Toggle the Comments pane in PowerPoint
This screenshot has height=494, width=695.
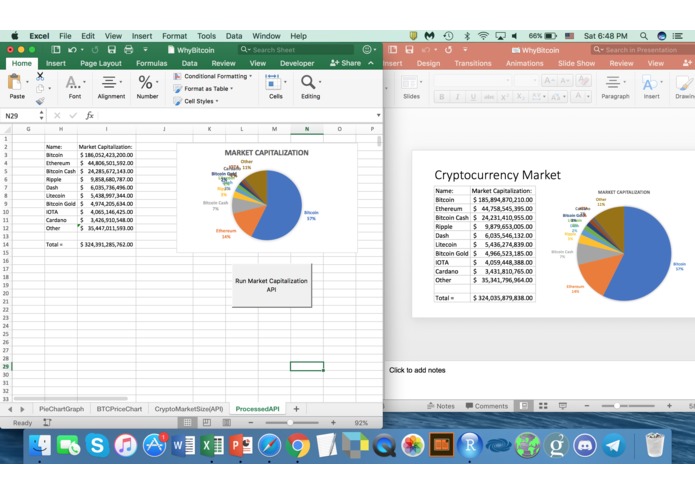pos(487,406)
